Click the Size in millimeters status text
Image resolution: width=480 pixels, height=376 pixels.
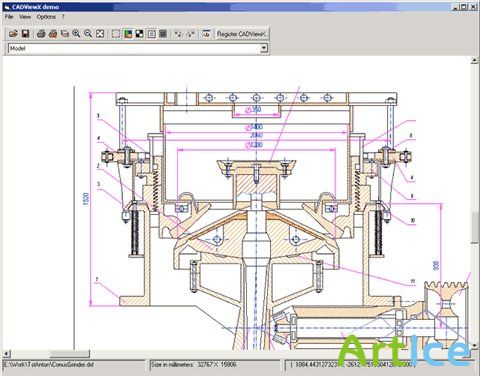pos(194,365)
